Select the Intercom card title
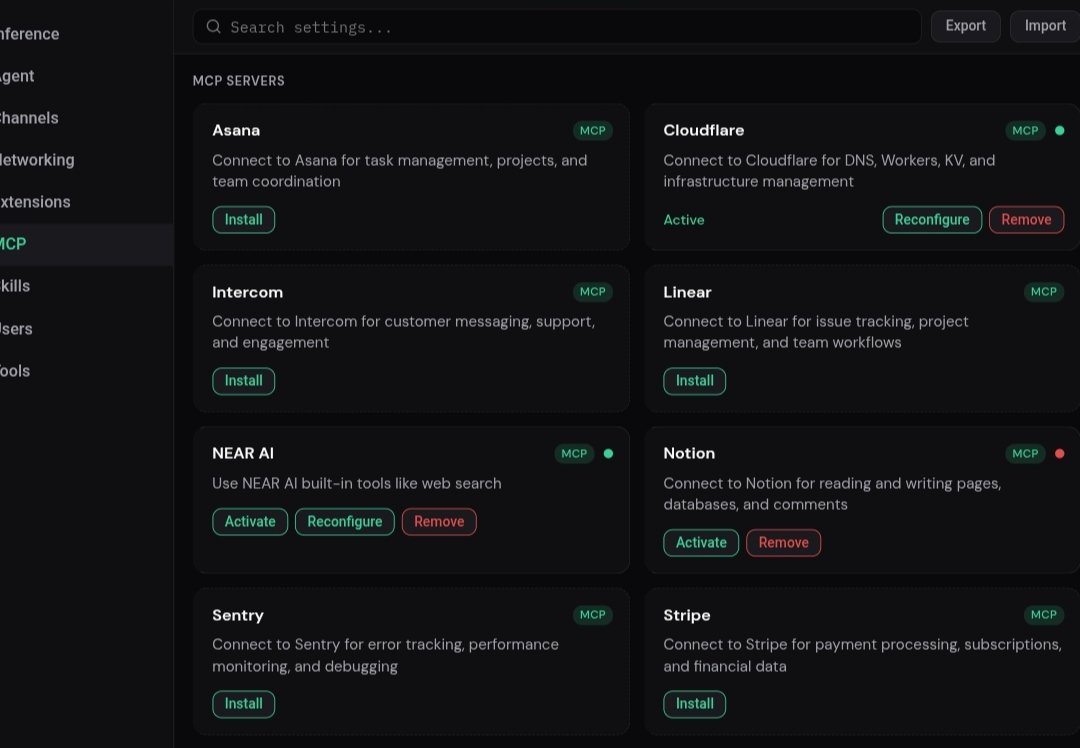Viewport: 1080px width, 748px height. pyautogui.click(x=247, y=292)
